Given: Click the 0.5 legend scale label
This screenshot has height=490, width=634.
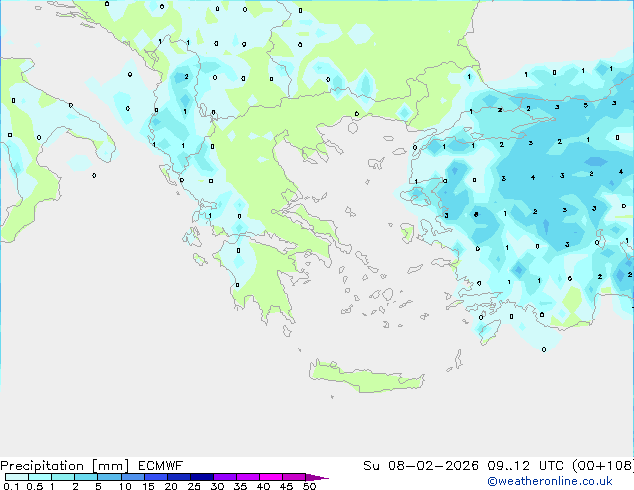Looking at the screenshot, I should point(34,486).
